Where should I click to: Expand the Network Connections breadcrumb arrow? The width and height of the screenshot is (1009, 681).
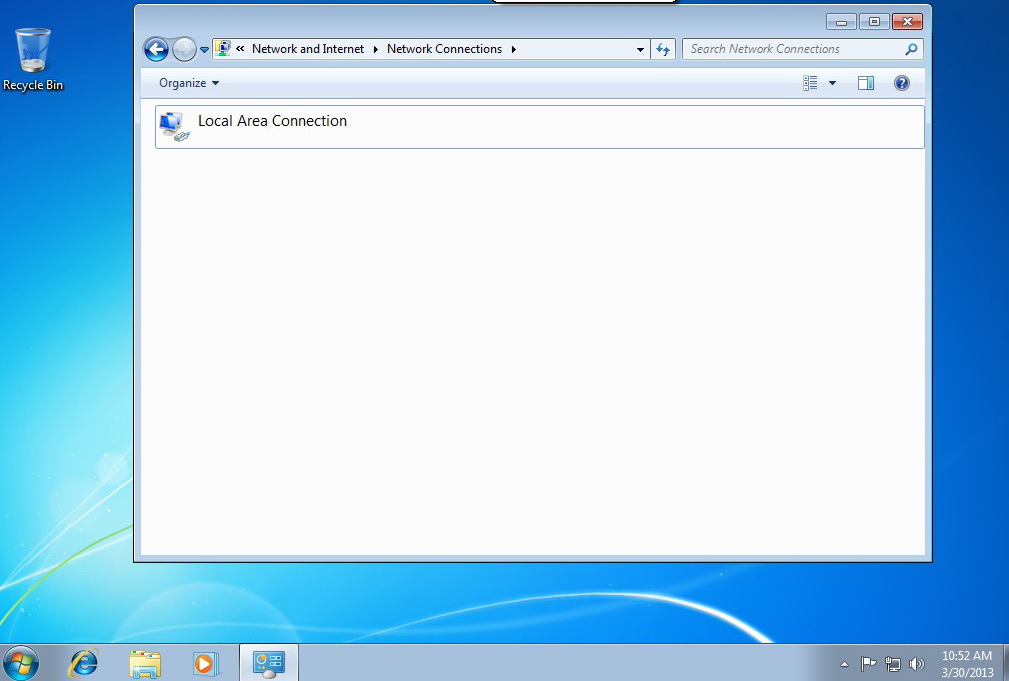(x=514, y=49)
